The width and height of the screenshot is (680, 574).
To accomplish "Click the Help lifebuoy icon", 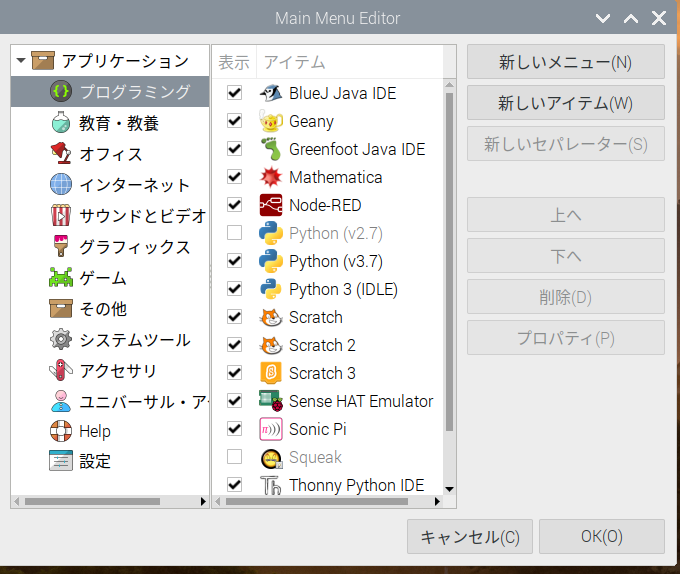I will [61, 431].
